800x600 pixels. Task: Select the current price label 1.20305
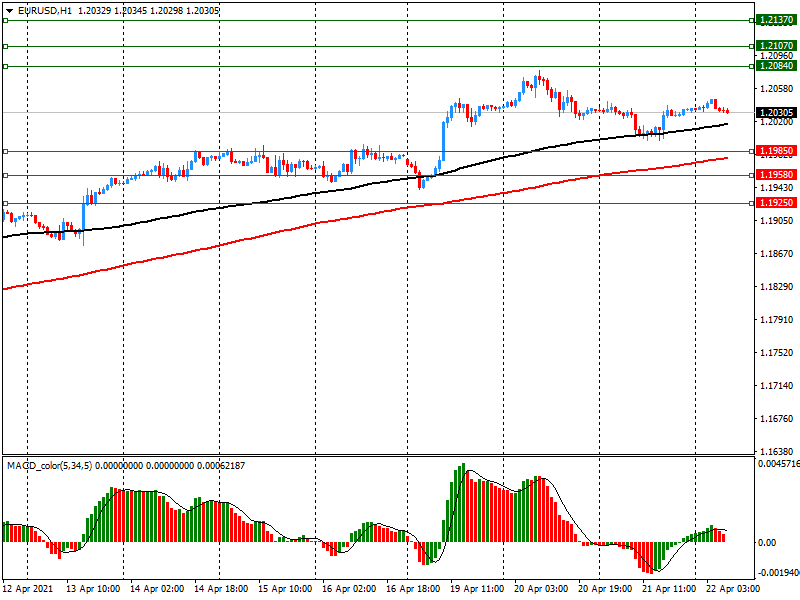pyautogui.click(x=776, y=113)
